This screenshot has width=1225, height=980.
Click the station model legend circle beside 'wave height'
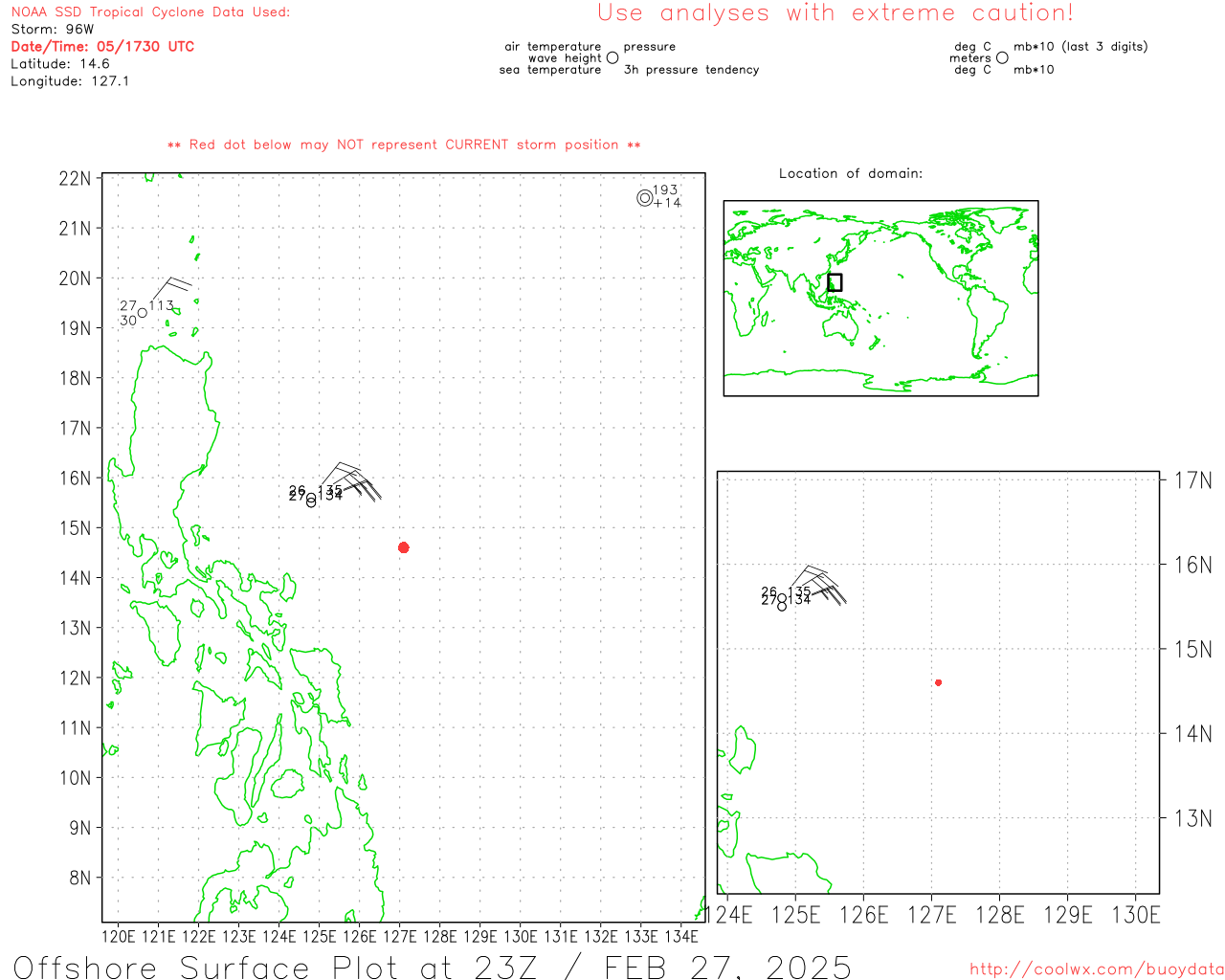[x=612, y=57]
